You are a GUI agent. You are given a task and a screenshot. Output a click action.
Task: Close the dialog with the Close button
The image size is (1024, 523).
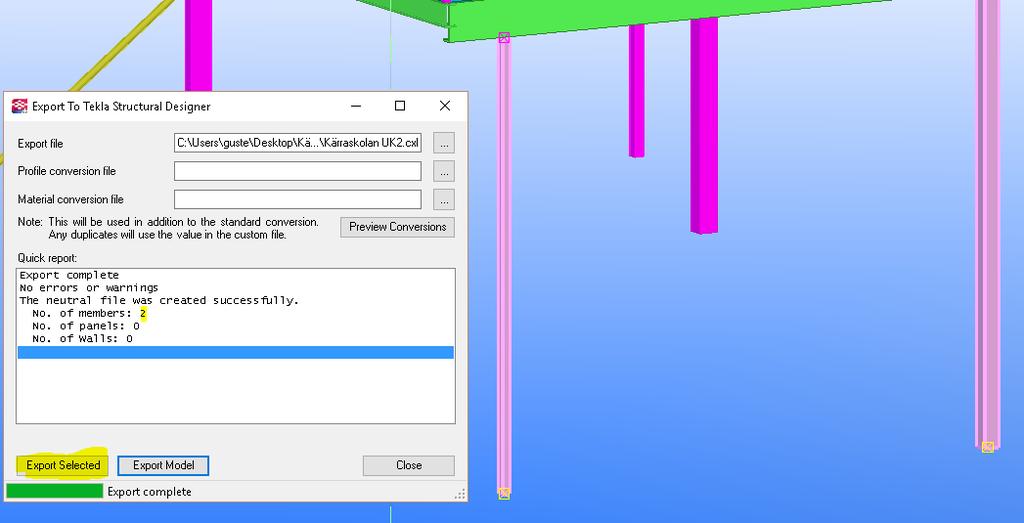coord(409,466)
